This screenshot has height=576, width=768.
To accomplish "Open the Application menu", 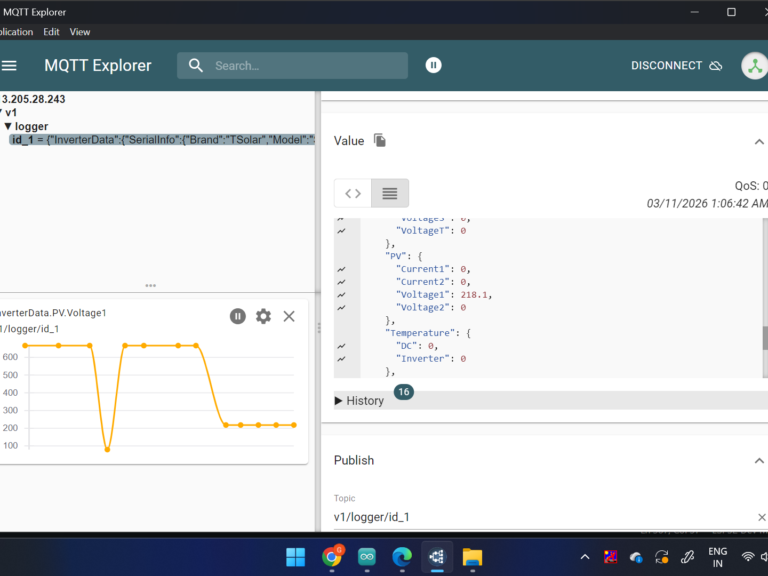I will pos(17,32).
